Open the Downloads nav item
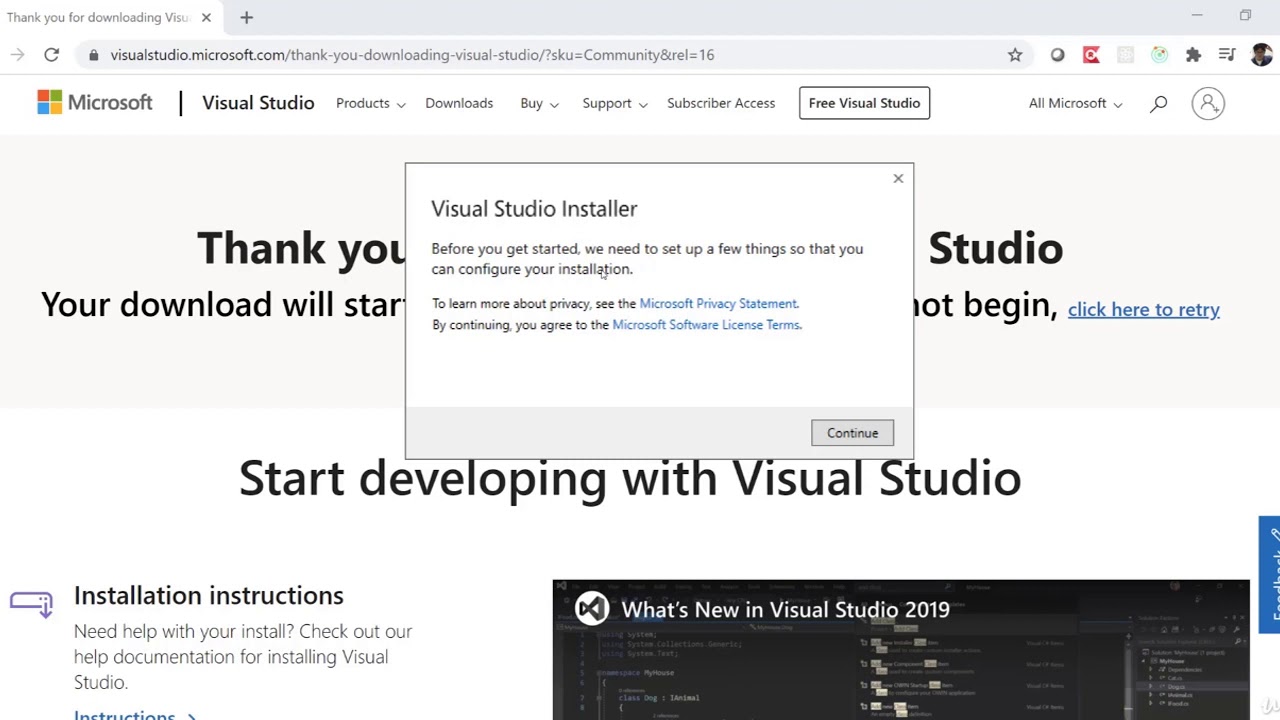 (x=459, y=103)
